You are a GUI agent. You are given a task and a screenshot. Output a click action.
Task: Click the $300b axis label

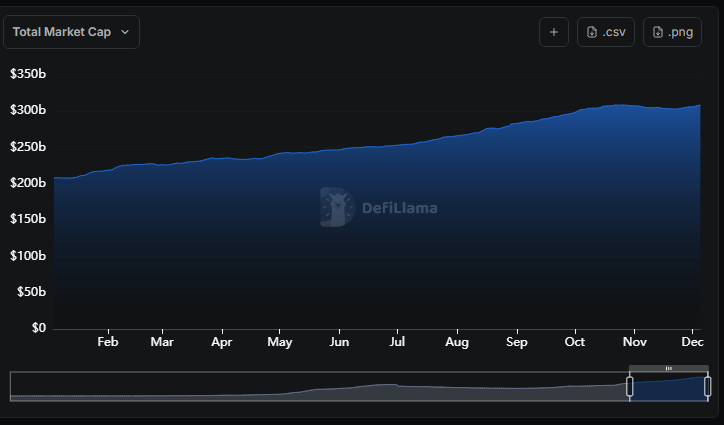pos(28,110)
